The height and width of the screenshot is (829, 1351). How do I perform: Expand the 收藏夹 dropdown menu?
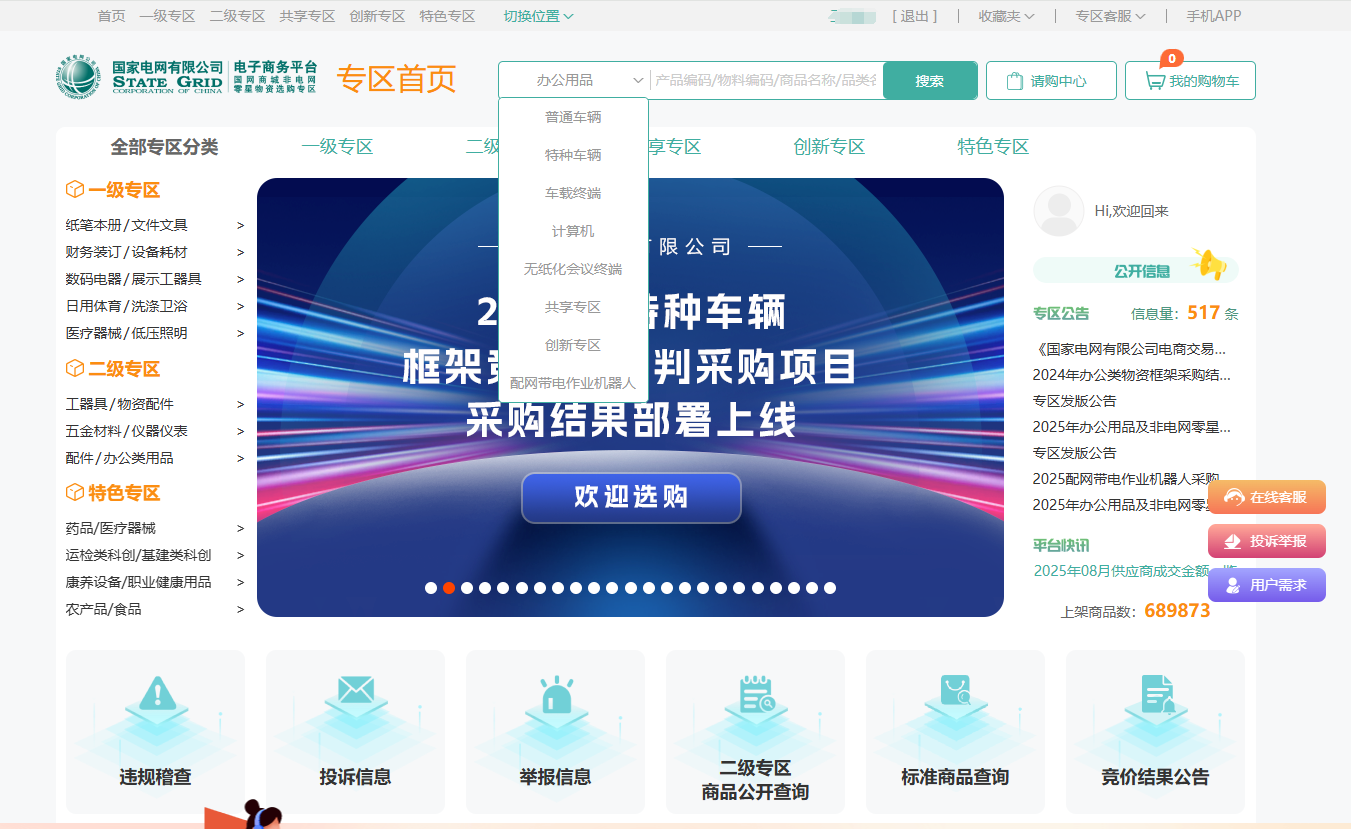tap(1005, 16)
